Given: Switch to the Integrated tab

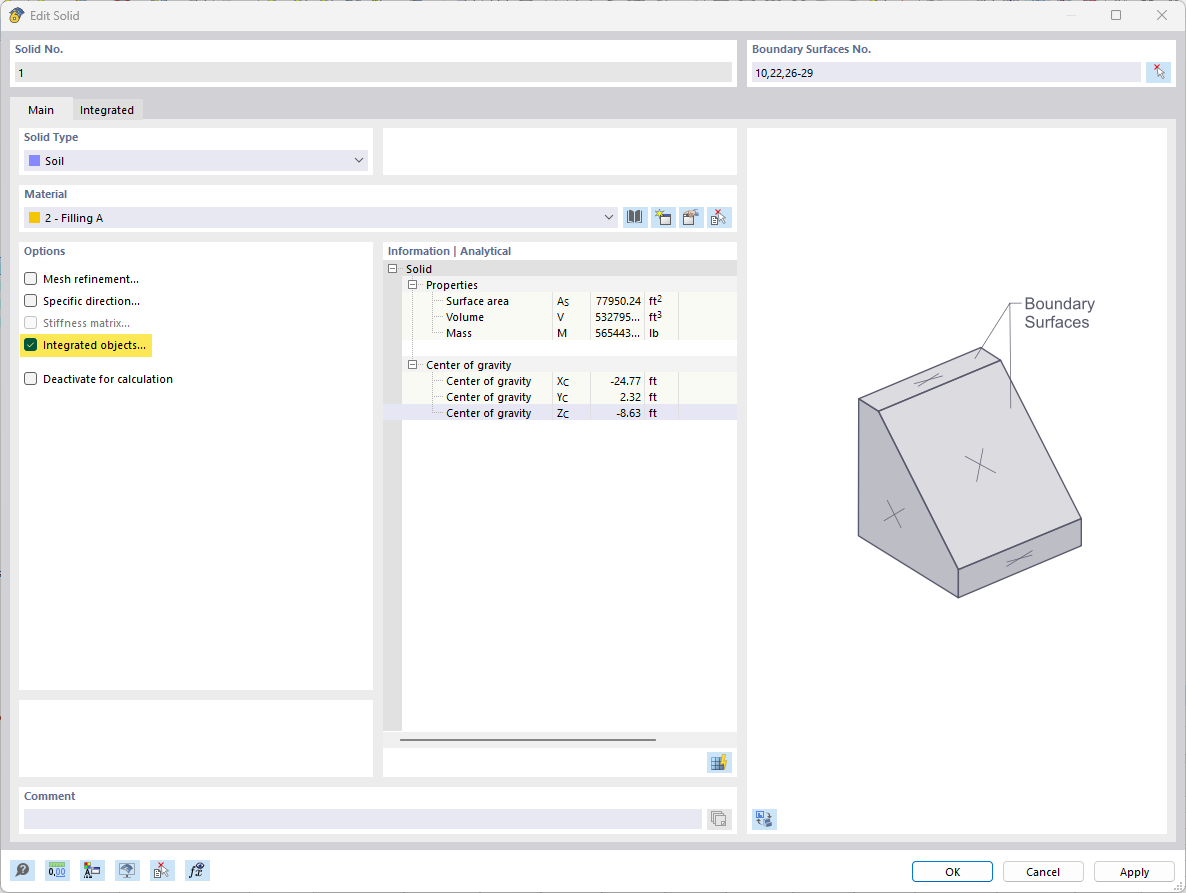Looking at the screenshot, I should tap(107, 110).
